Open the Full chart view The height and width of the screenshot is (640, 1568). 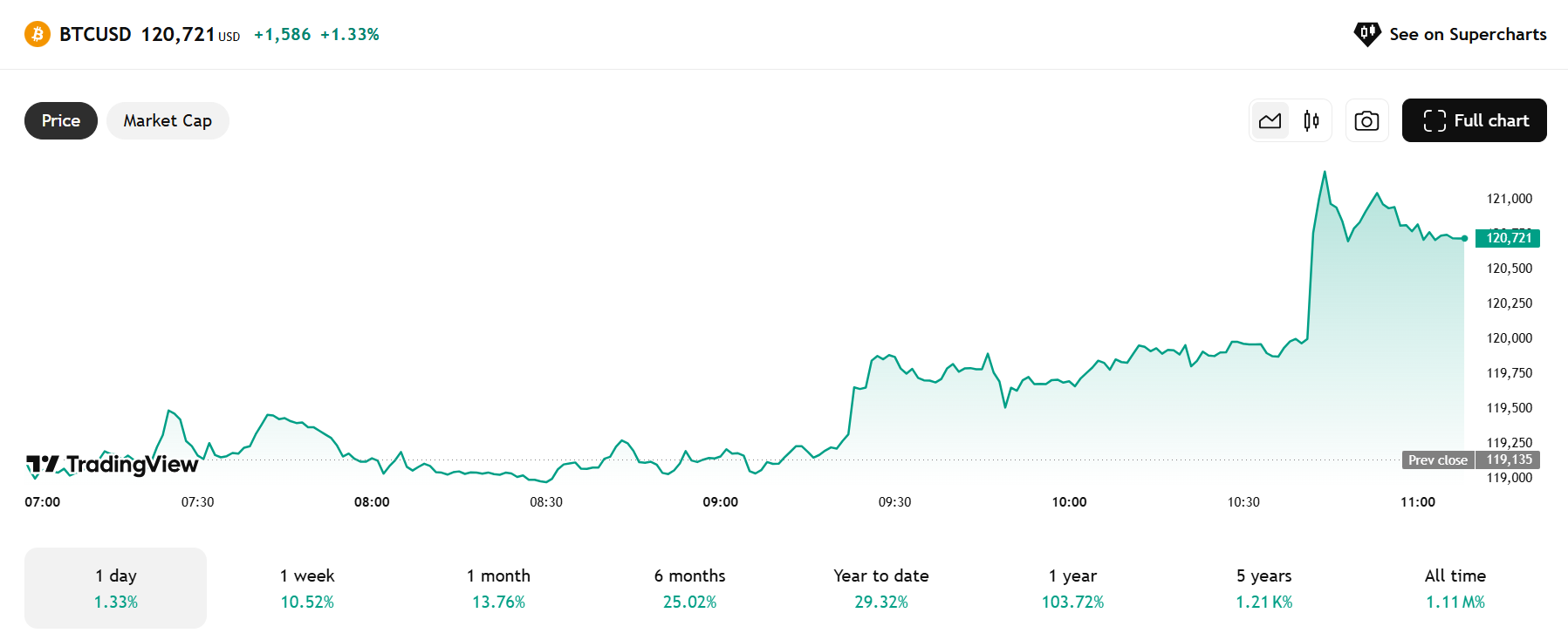click(1474, 120)
